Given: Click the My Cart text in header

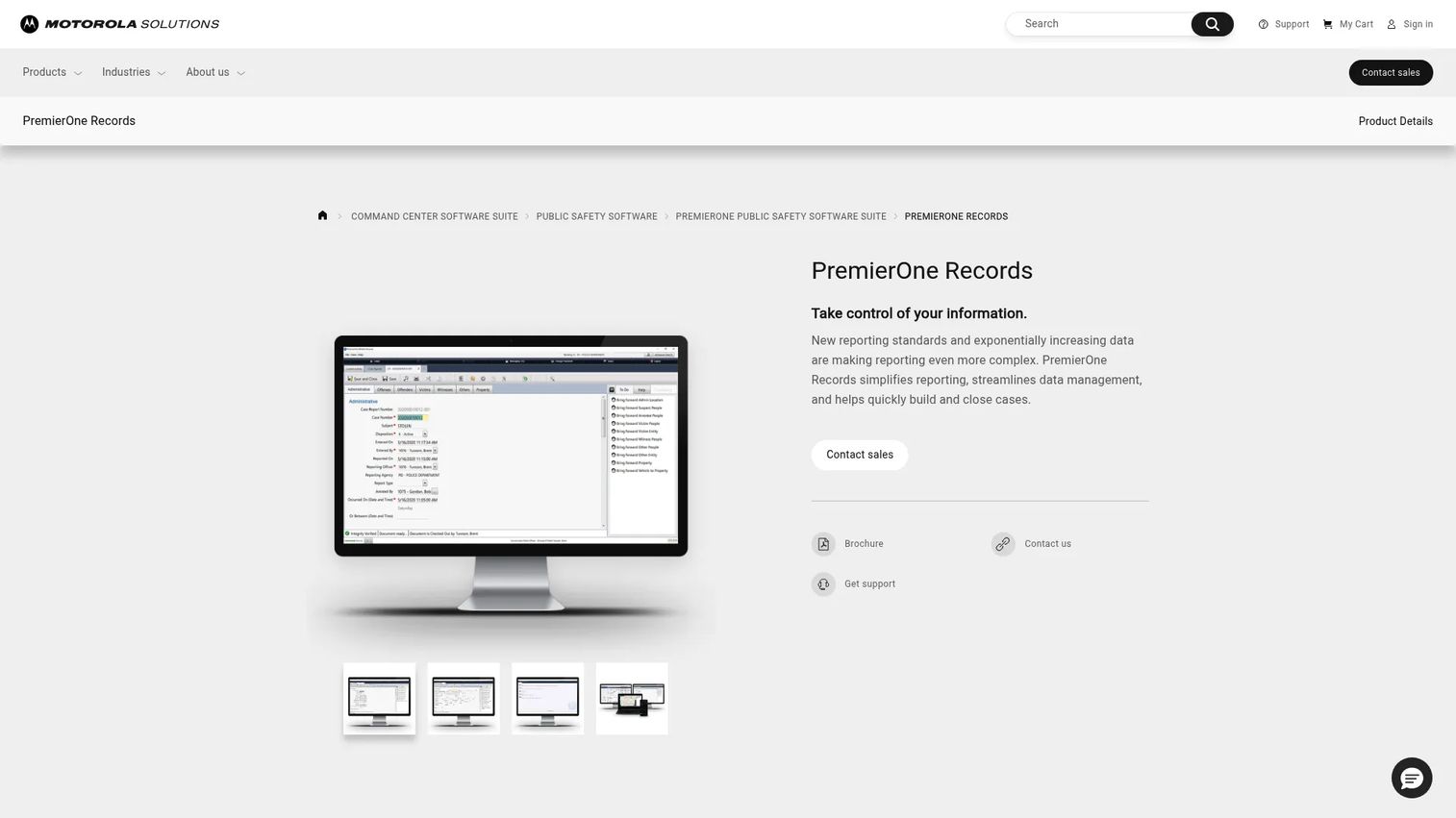Looking at the screenshot, I should coord(1356,24).
